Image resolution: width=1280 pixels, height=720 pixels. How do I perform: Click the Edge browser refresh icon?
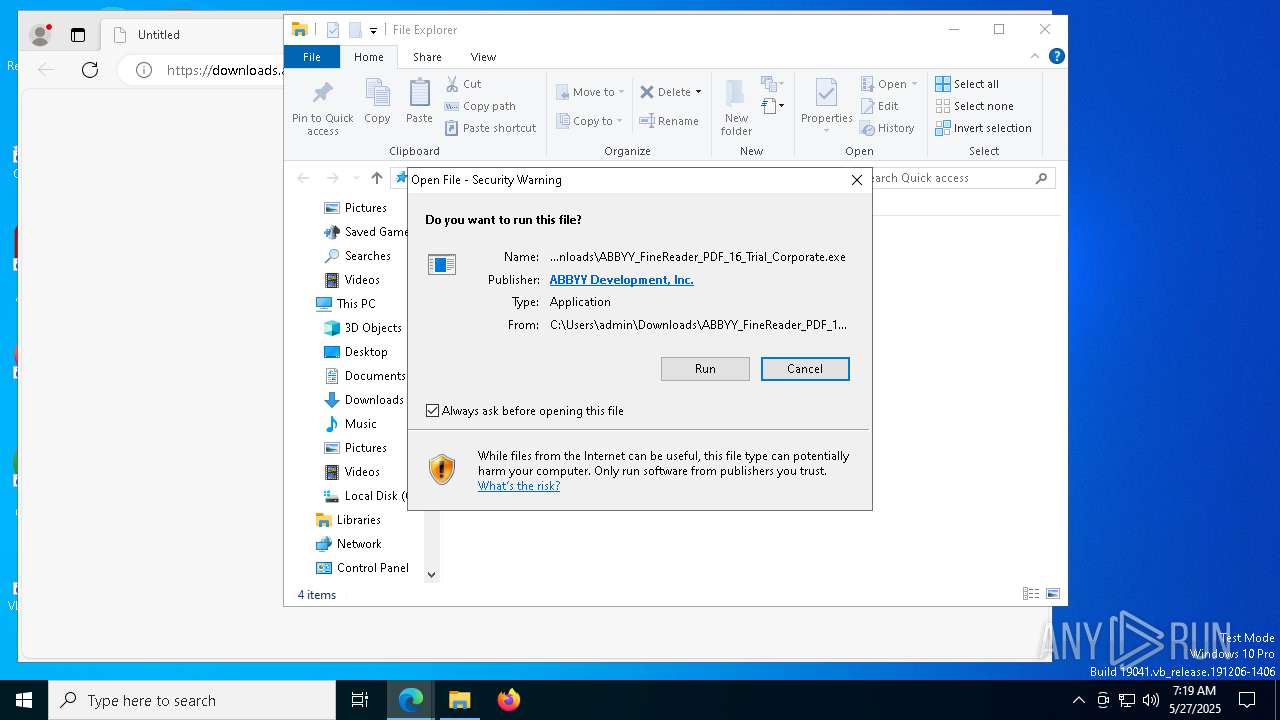(x=90, y=70)
